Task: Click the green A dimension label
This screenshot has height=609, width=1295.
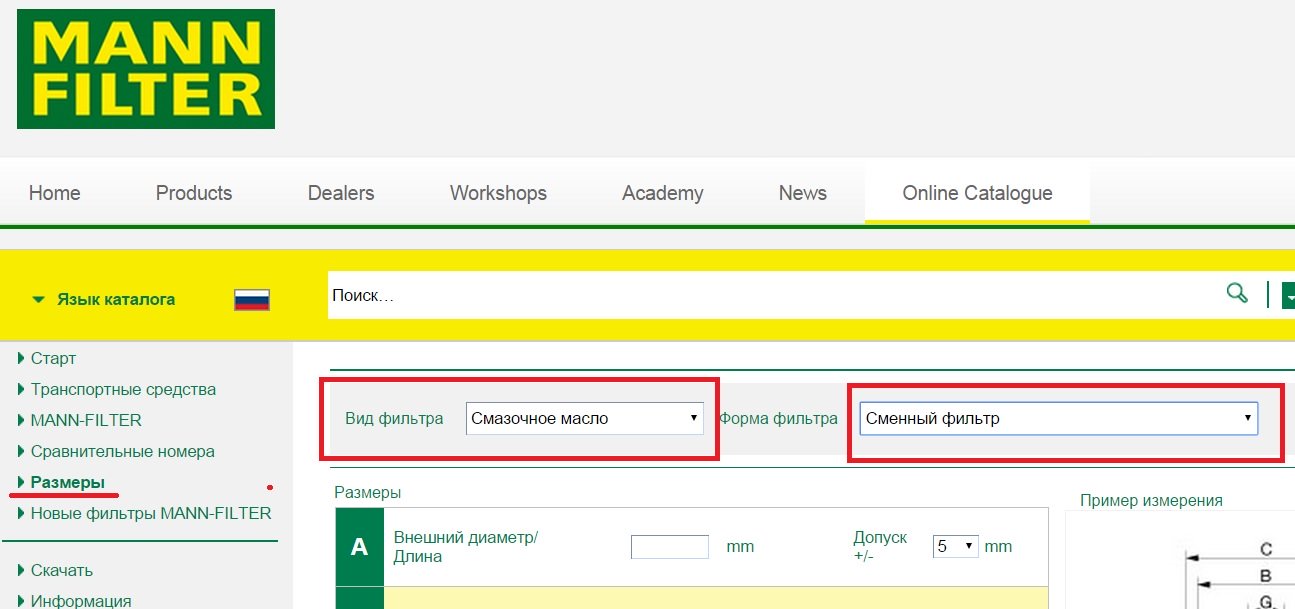Action: (360, 547)
